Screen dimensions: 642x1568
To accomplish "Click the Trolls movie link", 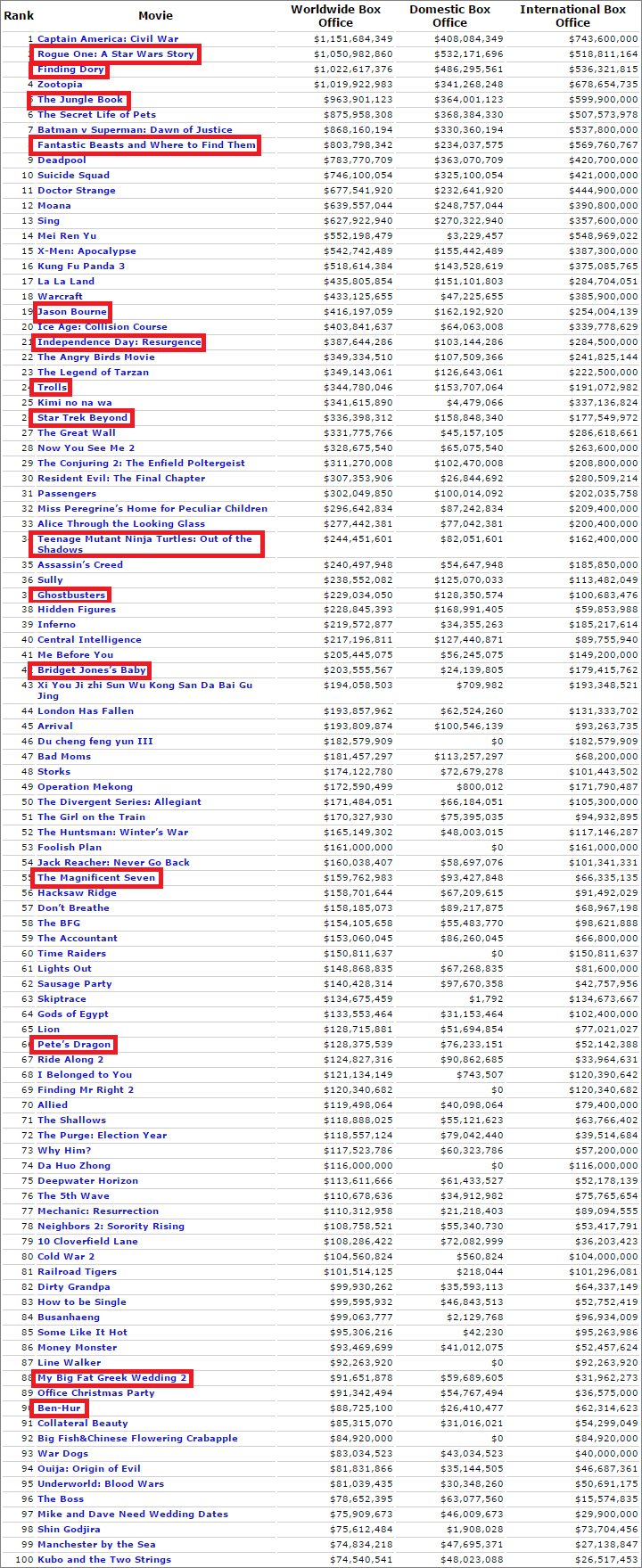I will 52,388.
